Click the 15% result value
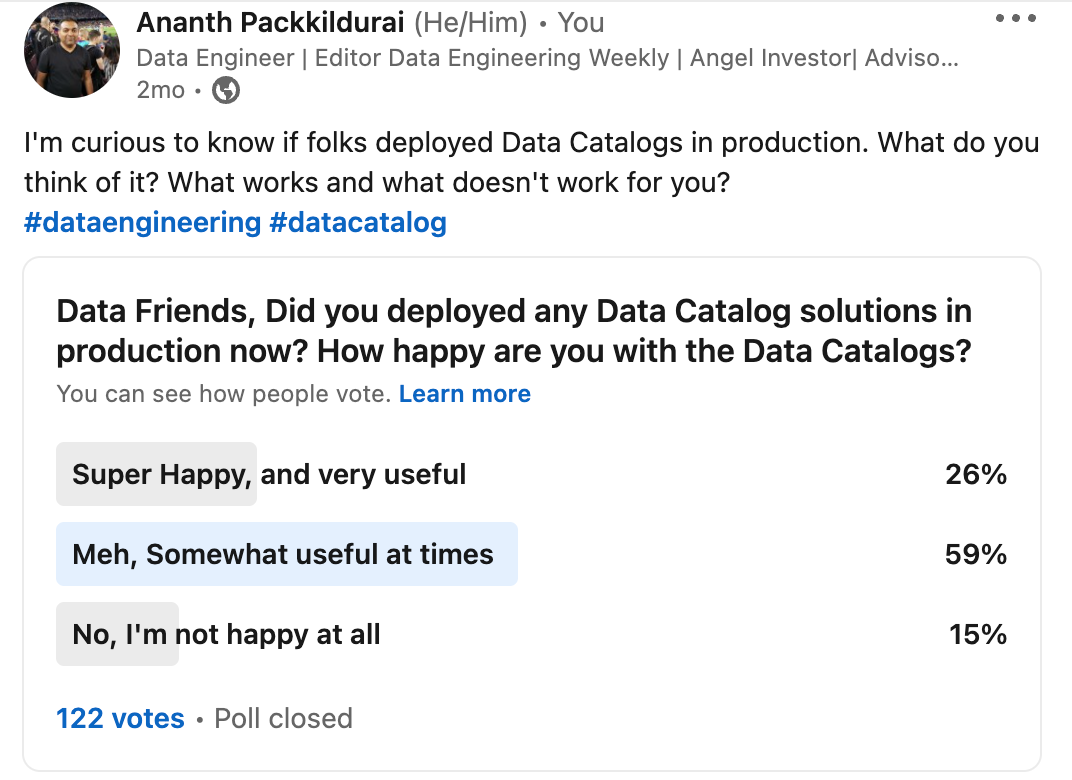1072x780 pixels. (x=975, y=634)
